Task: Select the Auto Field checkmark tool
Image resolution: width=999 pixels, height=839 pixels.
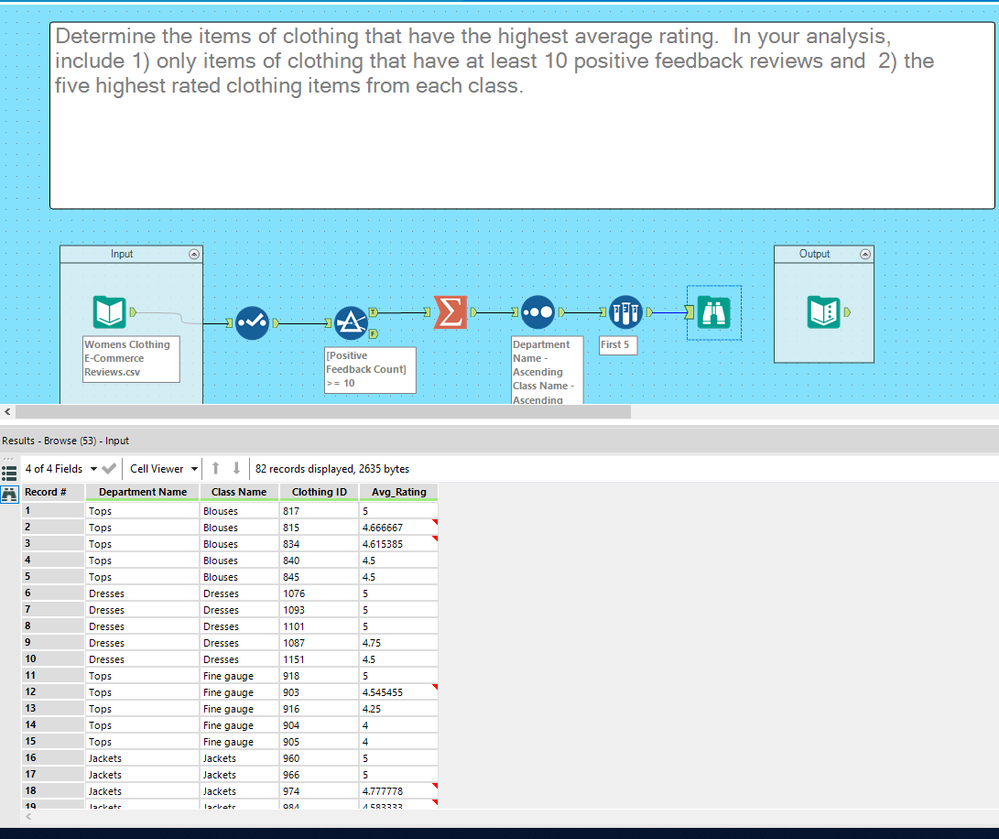Action: (x=252, y=323)
